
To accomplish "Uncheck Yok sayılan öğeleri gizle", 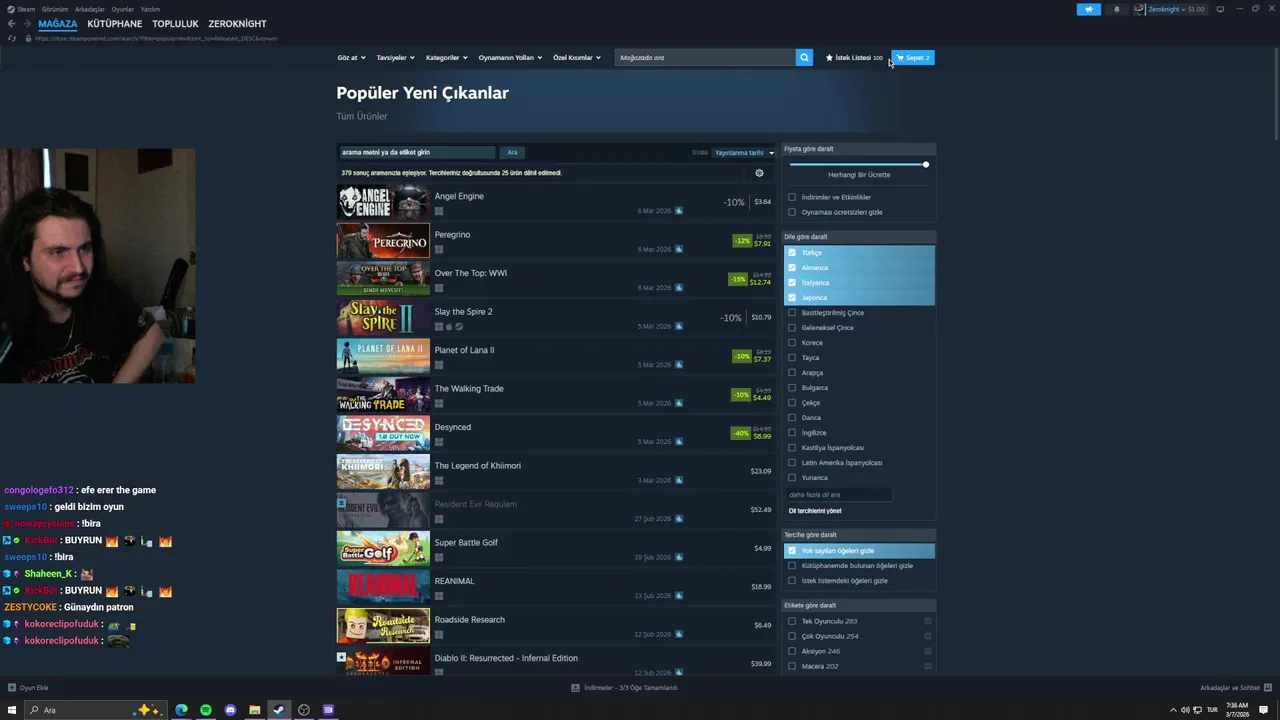I will click(792, 551).
